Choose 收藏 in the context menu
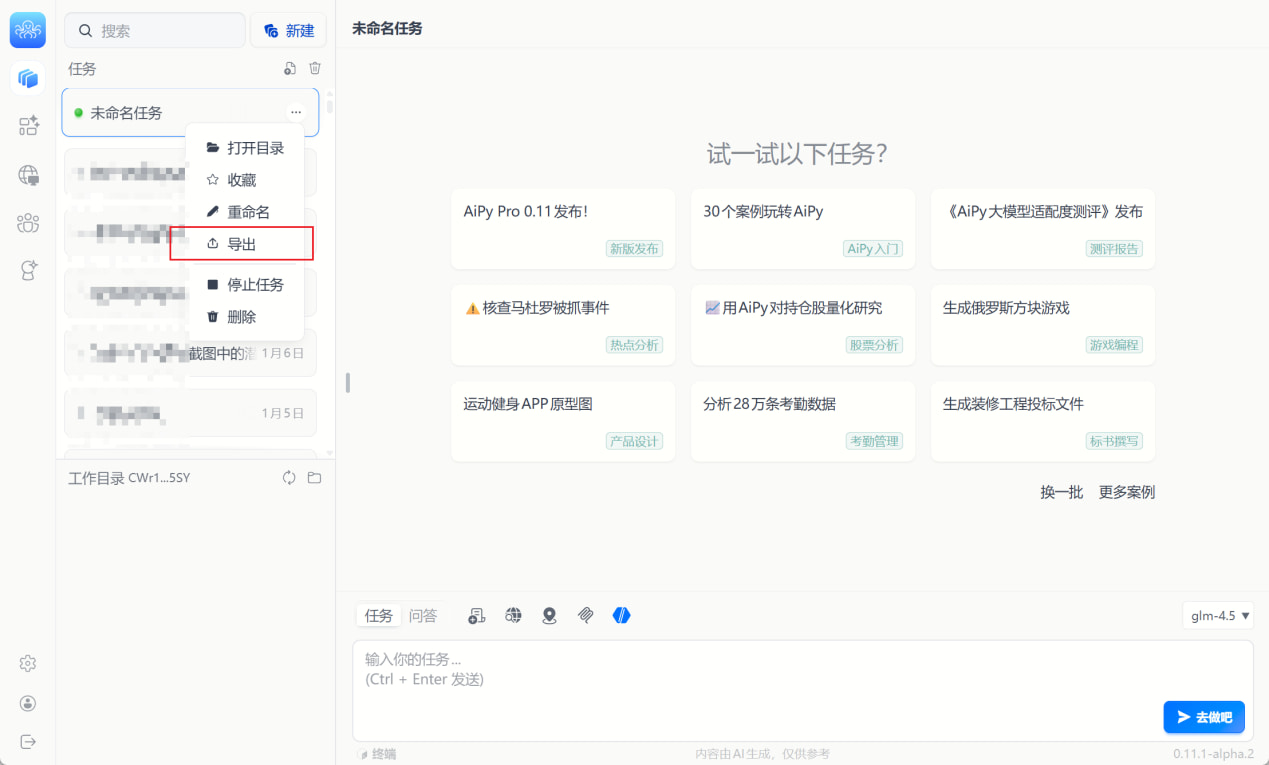 [x=245, y=180]
